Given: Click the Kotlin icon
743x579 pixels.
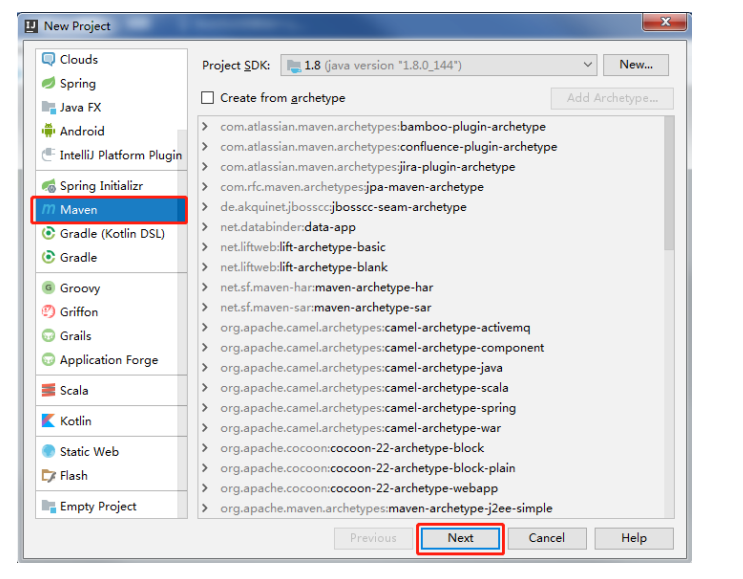Looking at the screenshot, I should click(x=48, y=421).
